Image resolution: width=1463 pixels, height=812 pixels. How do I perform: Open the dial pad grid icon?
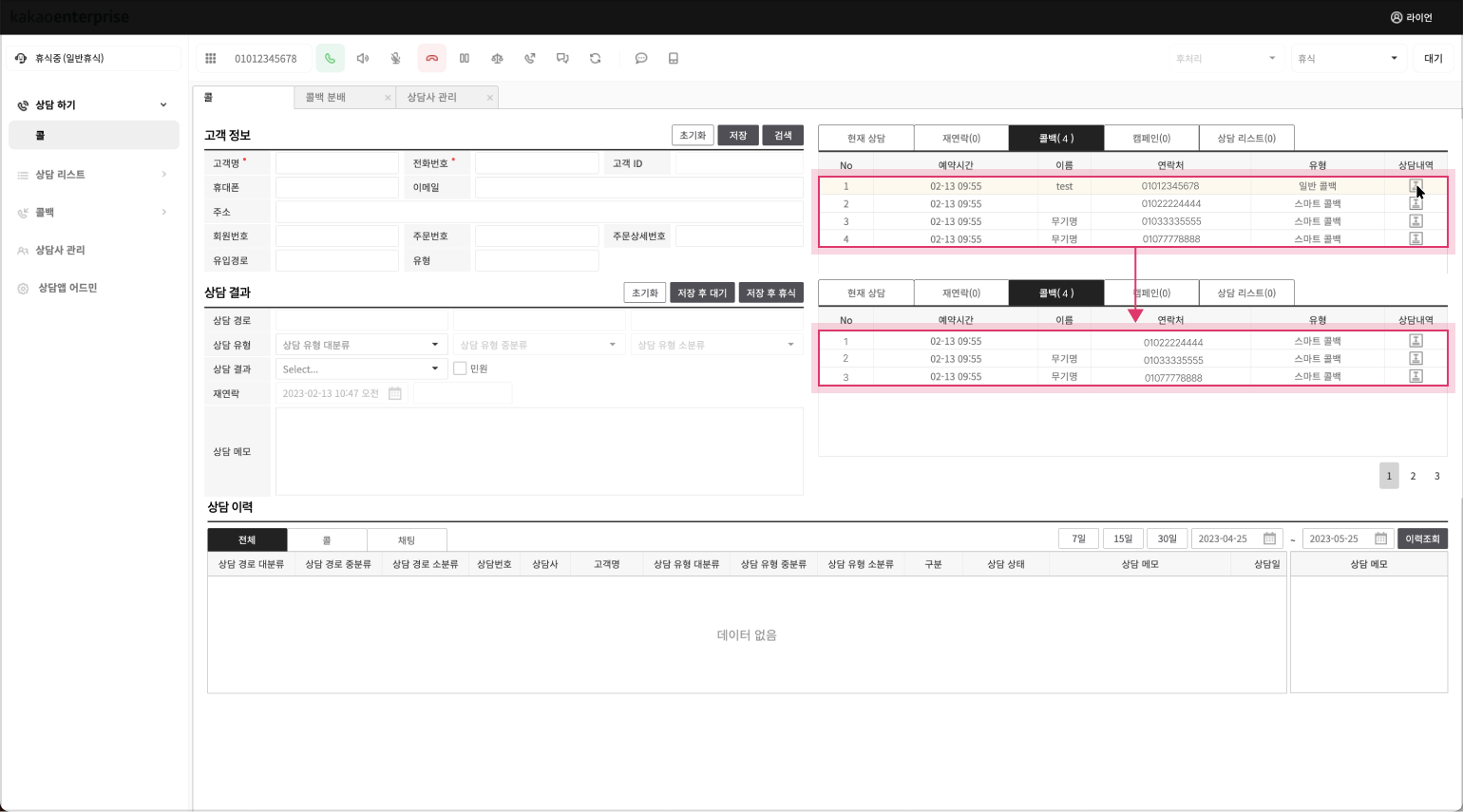[x=211, y=59]
